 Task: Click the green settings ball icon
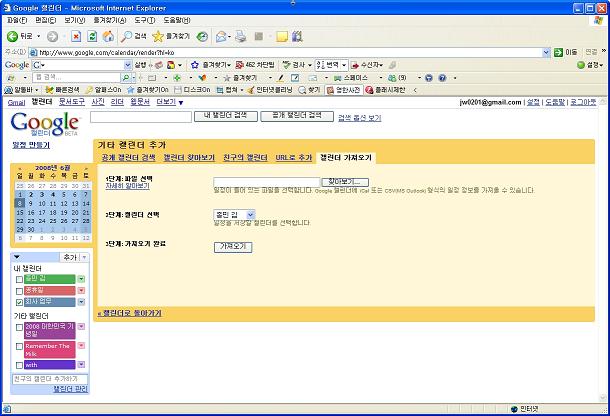click(x=581, y=65)
